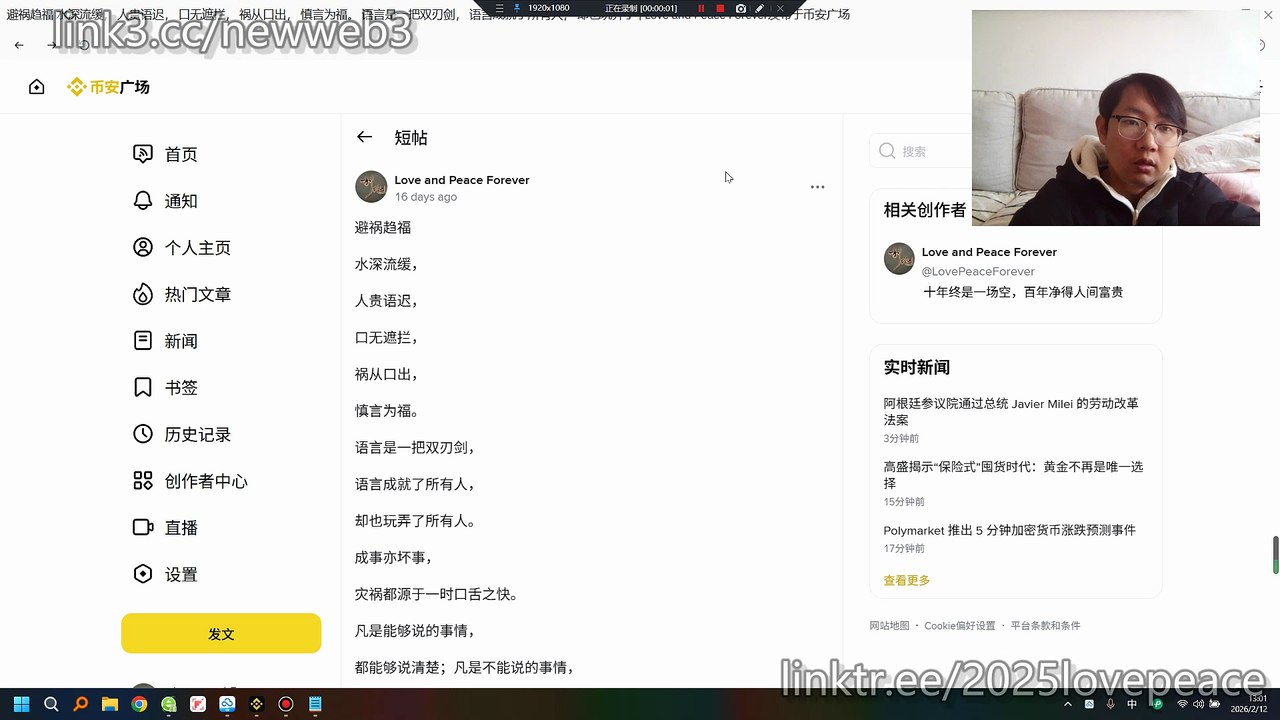Open the Polymarket prediction news headline

[x=1009, y=530]
